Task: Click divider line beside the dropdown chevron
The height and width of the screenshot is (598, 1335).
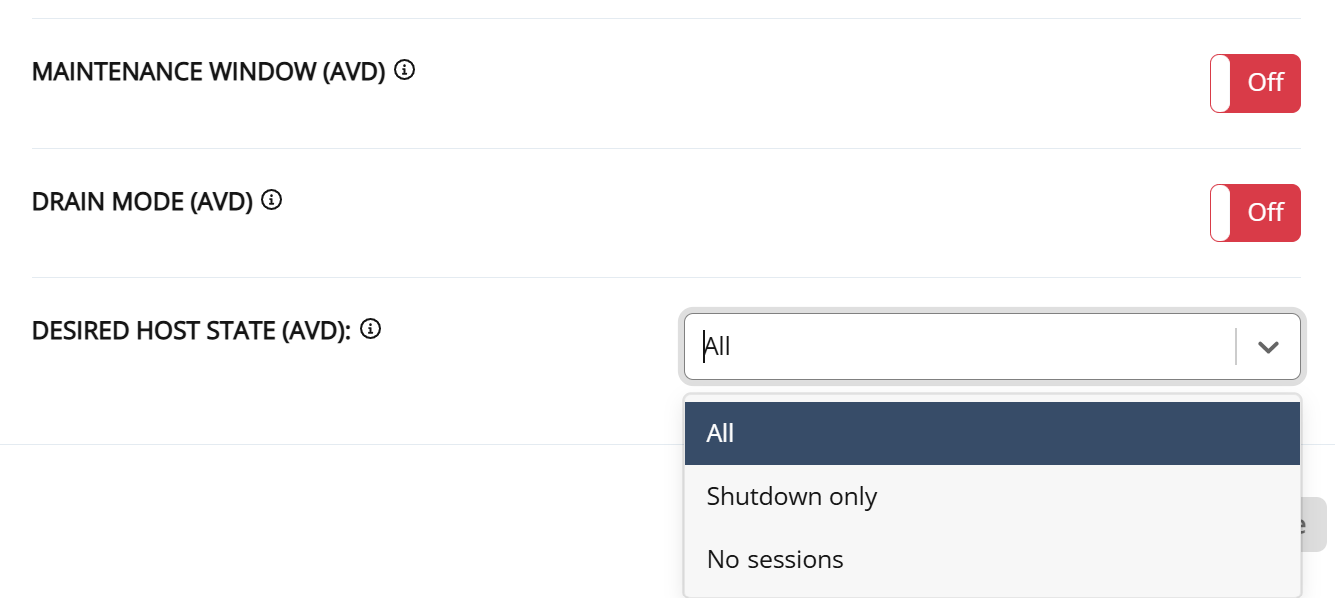Action: pyautogui.click(x=1236, y=347)
